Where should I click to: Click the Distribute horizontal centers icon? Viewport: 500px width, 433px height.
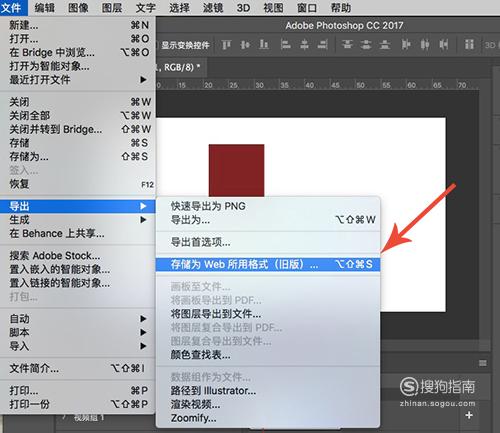[425, 44]
